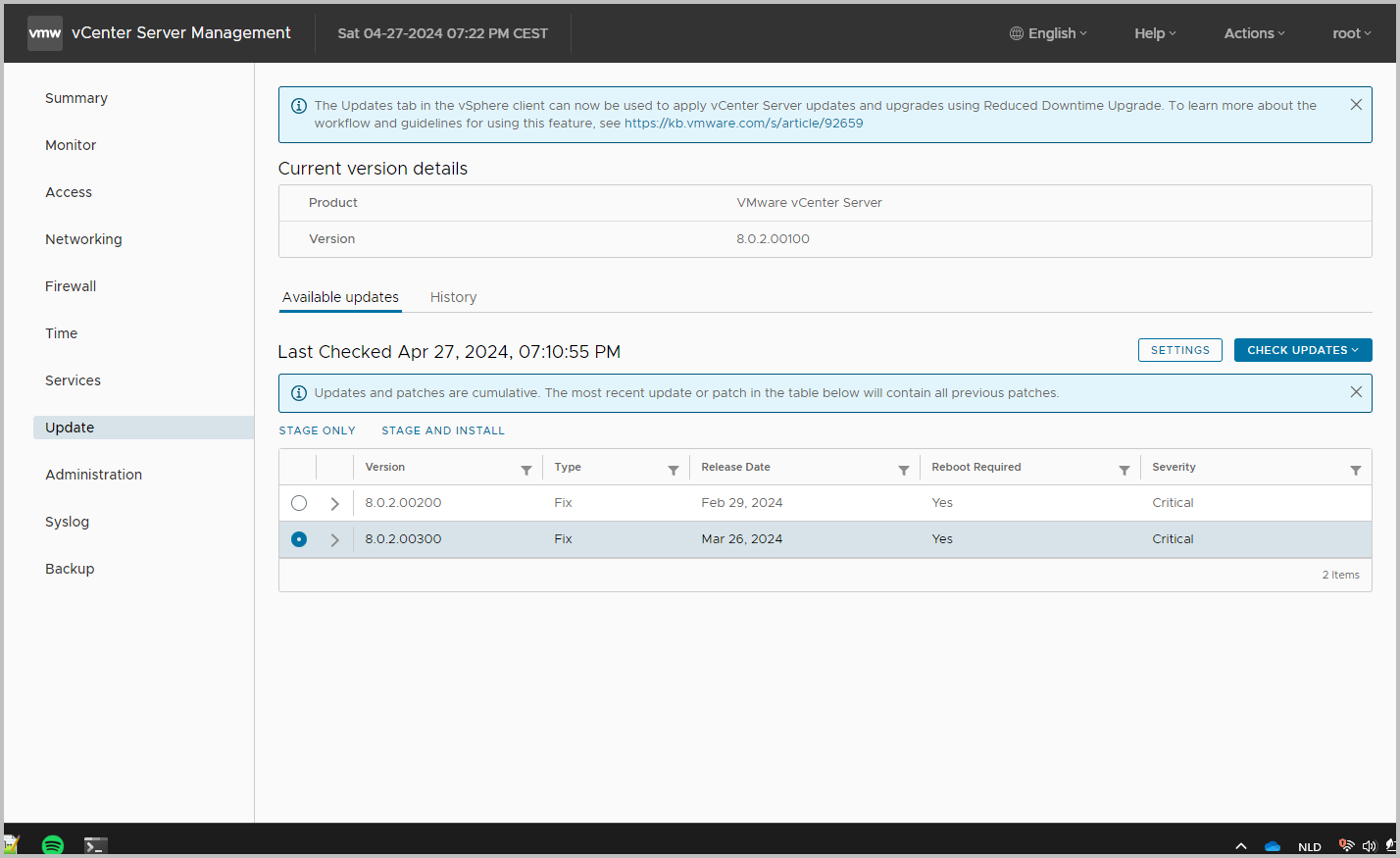Viewport: 1400px width, 858px height.
Task: Open the Help dropdown menu
Action: (x=1155, y=33)
